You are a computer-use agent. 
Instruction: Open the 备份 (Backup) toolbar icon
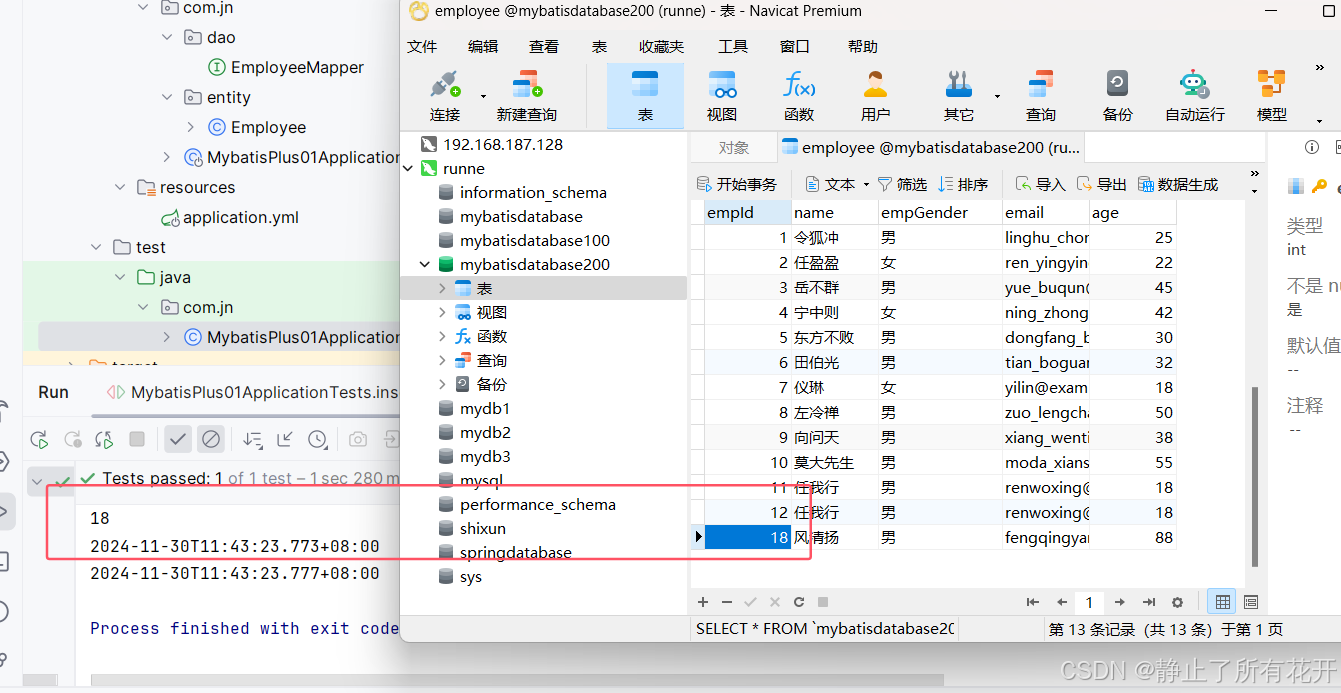pyautogui.click(x=1118, y=96)
